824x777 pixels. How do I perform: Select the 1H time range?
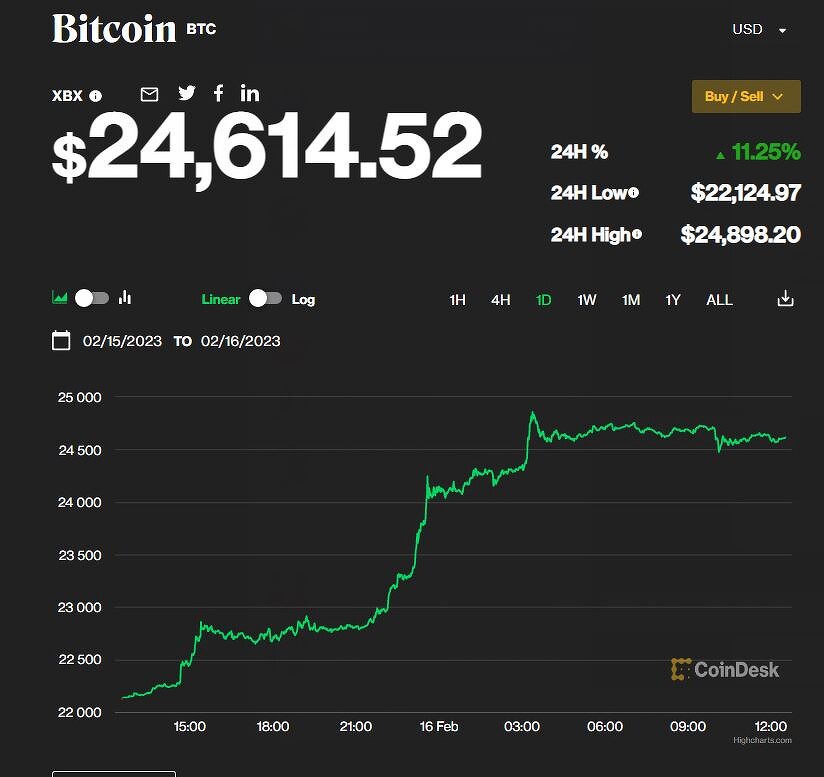(x=457, y=300)
